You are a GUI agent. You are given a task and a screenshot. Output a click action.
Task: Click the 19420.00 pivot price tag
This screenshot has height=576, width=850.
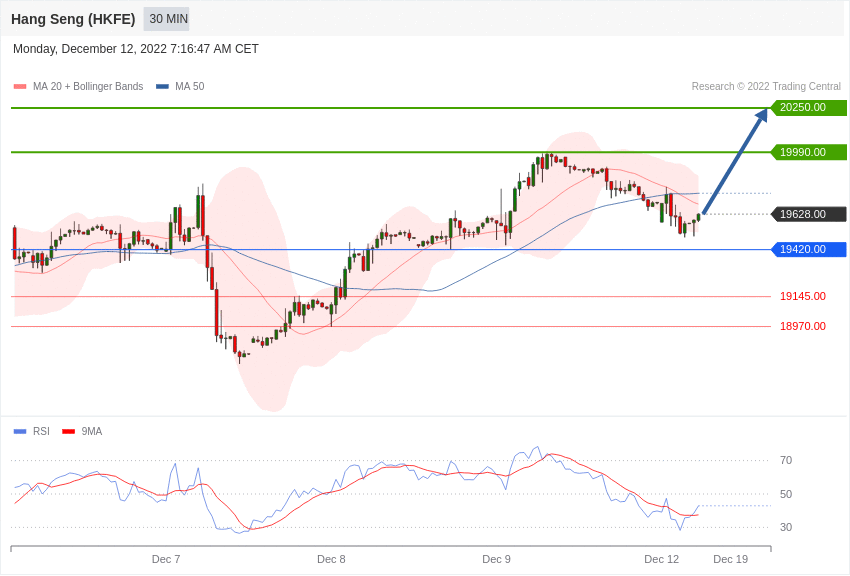pyautogui.click(x=809, y=249)
